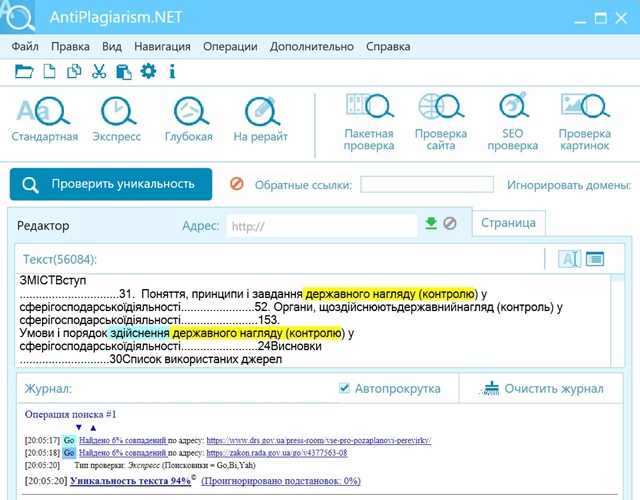Focus the Адрес http:// input field
640x500 pixels.
[322, 226]
